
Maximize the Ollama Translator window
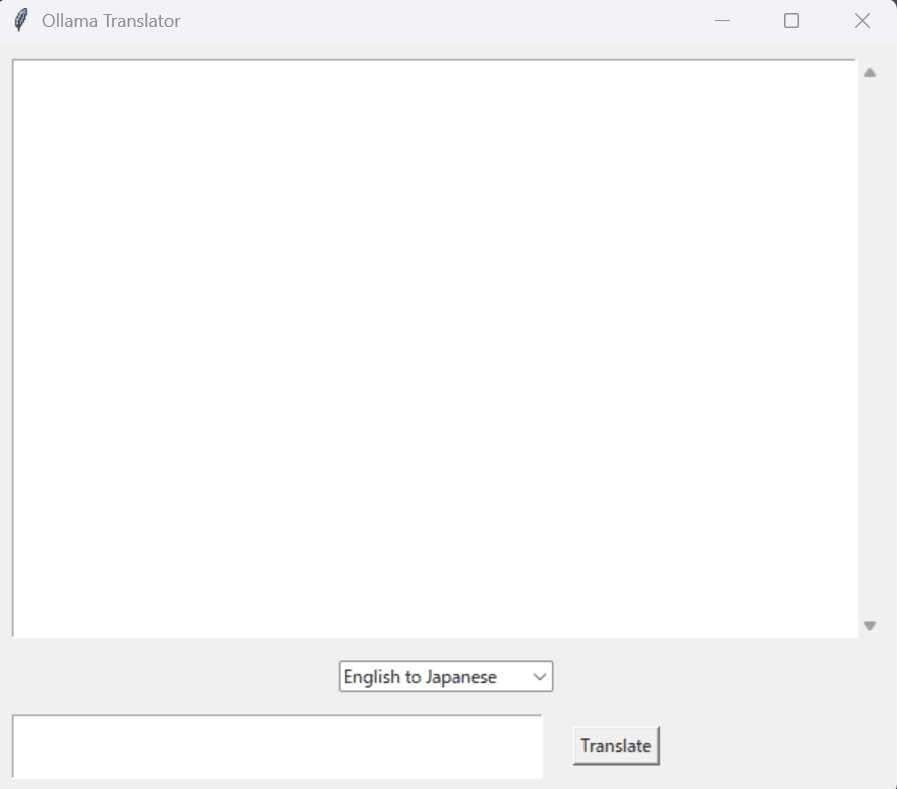pos(791,21)
